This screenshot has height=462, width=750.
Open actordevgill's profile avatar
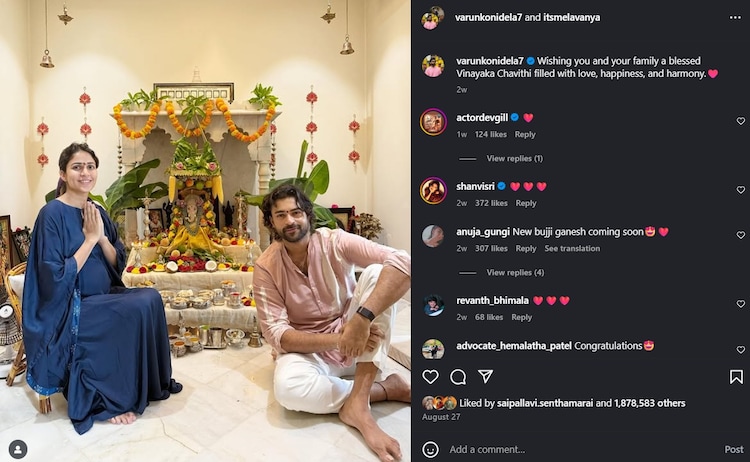433,122
